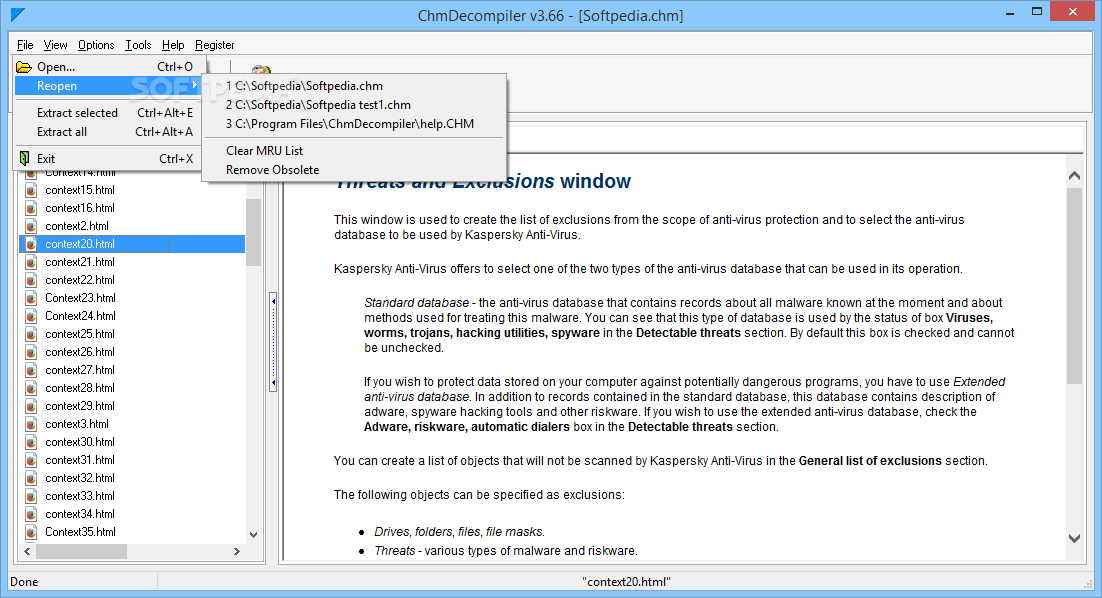Select context31.html in the file list
This screenshot has width=1102, height=598.
pyautogui.click(x=79, y=460)
